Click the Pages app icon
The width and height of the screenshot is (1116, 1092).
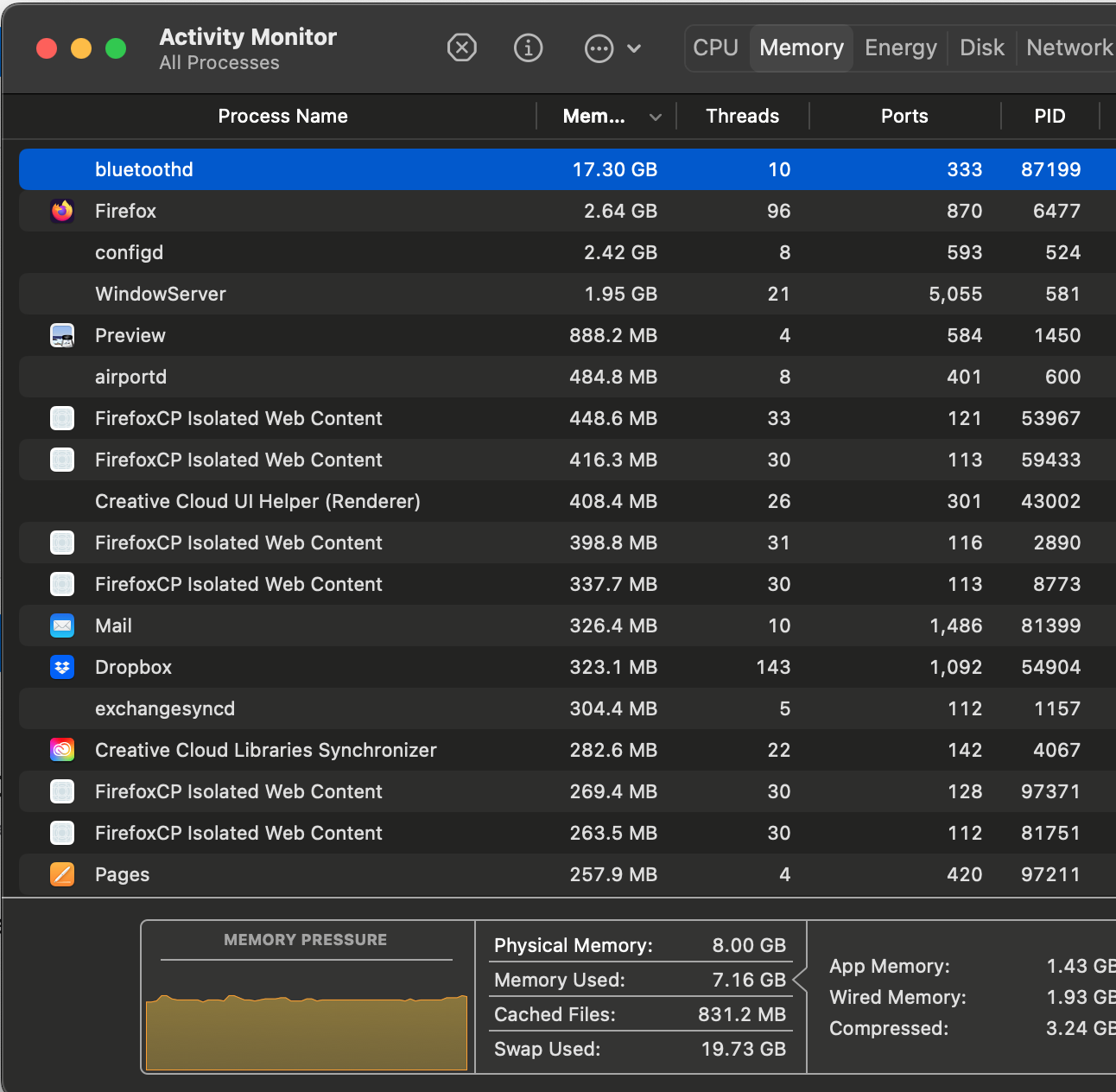[61, 874]
